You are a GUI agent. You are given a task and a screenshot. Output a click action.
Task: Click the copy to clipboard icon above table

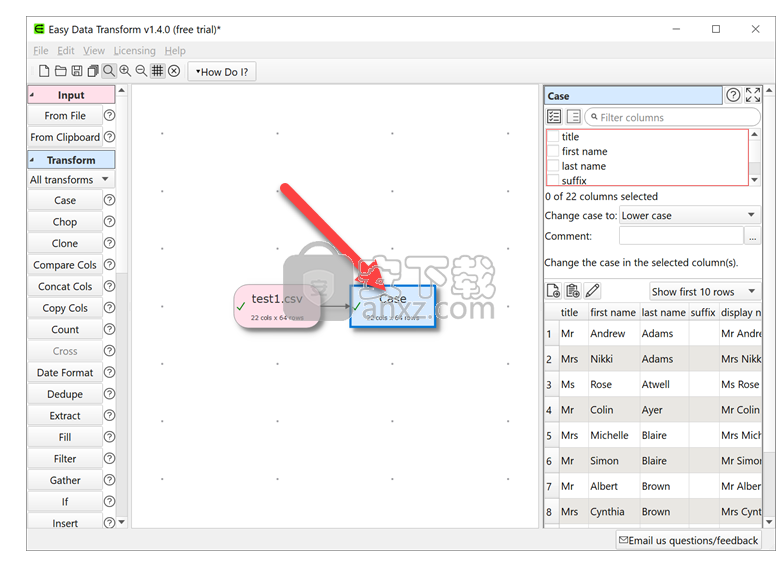point(573,291)
